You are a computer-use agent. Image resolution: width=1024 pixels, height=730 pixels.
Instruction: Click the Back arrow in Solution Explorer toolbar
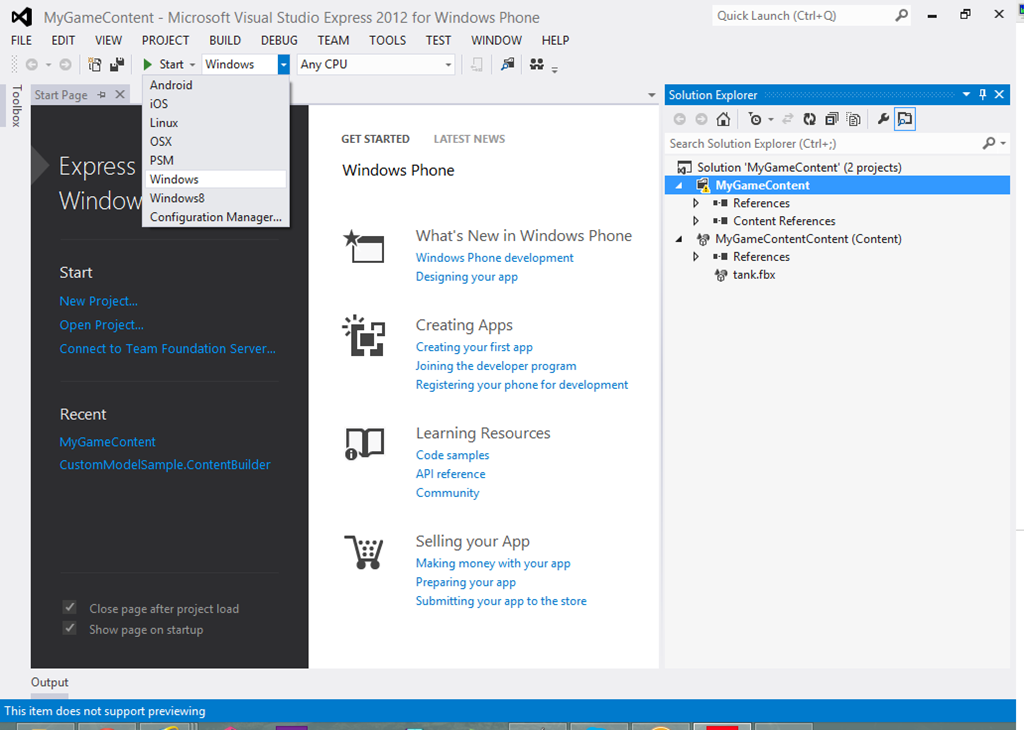pos(680,119)
